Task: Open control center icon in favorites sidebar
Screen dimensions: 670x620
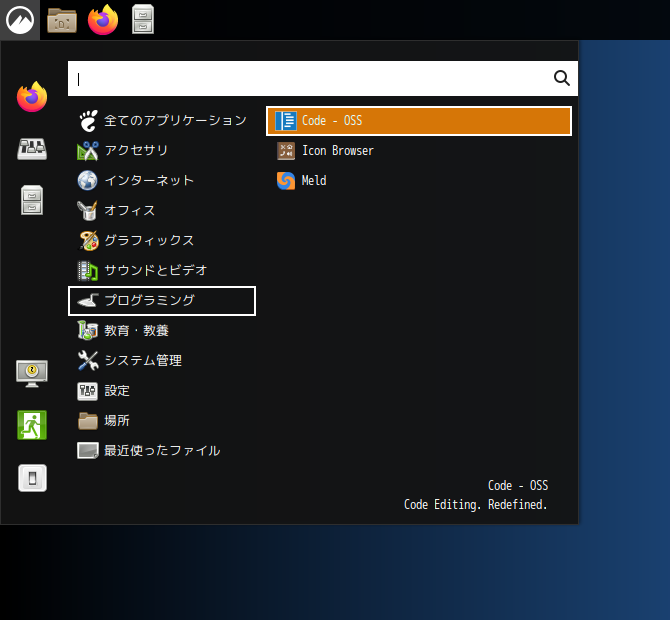Action: (x=32, y=149)
